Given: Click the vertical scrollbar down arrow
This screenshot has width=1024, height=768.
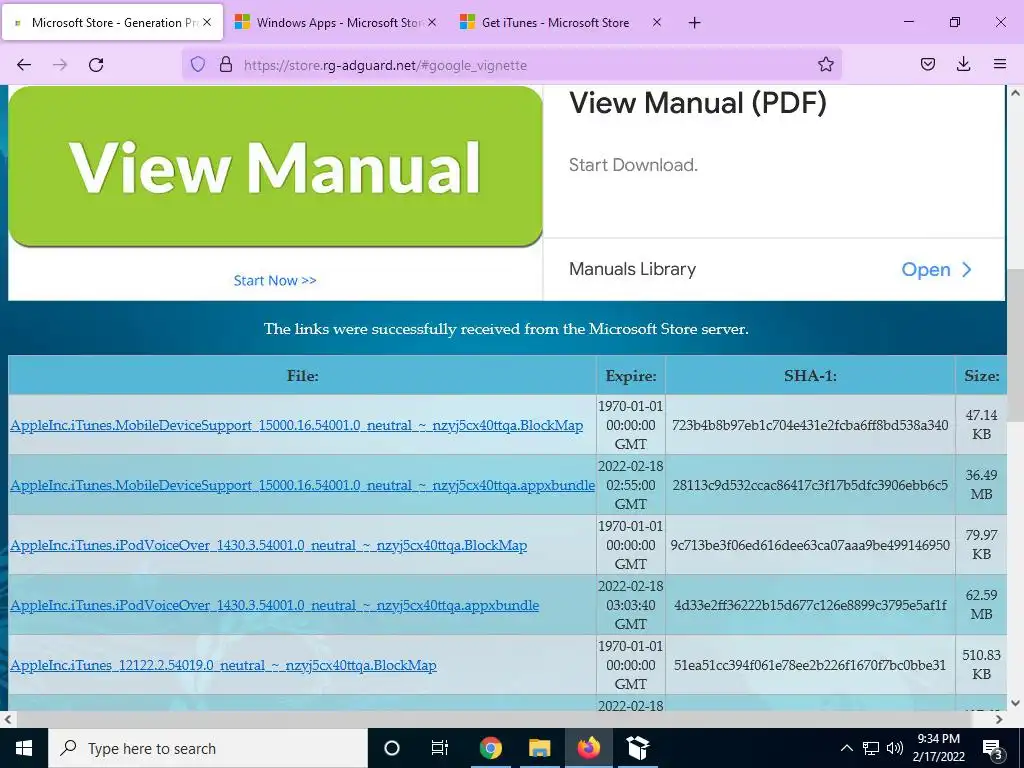Looking at the screenshot, I should point(1016,703).
